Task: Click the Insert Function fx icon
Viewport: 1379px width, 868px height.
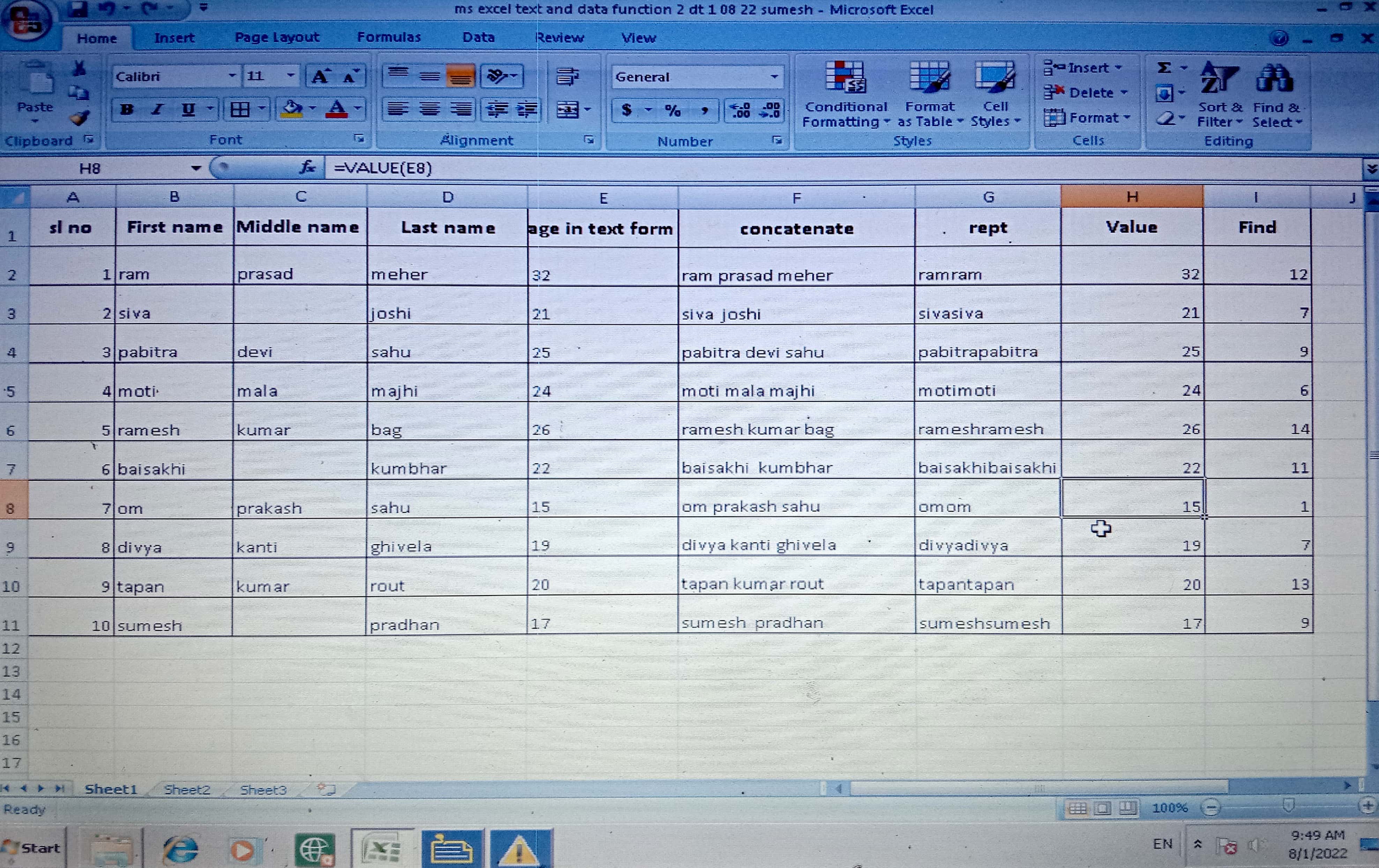Action: click(307, 168)
